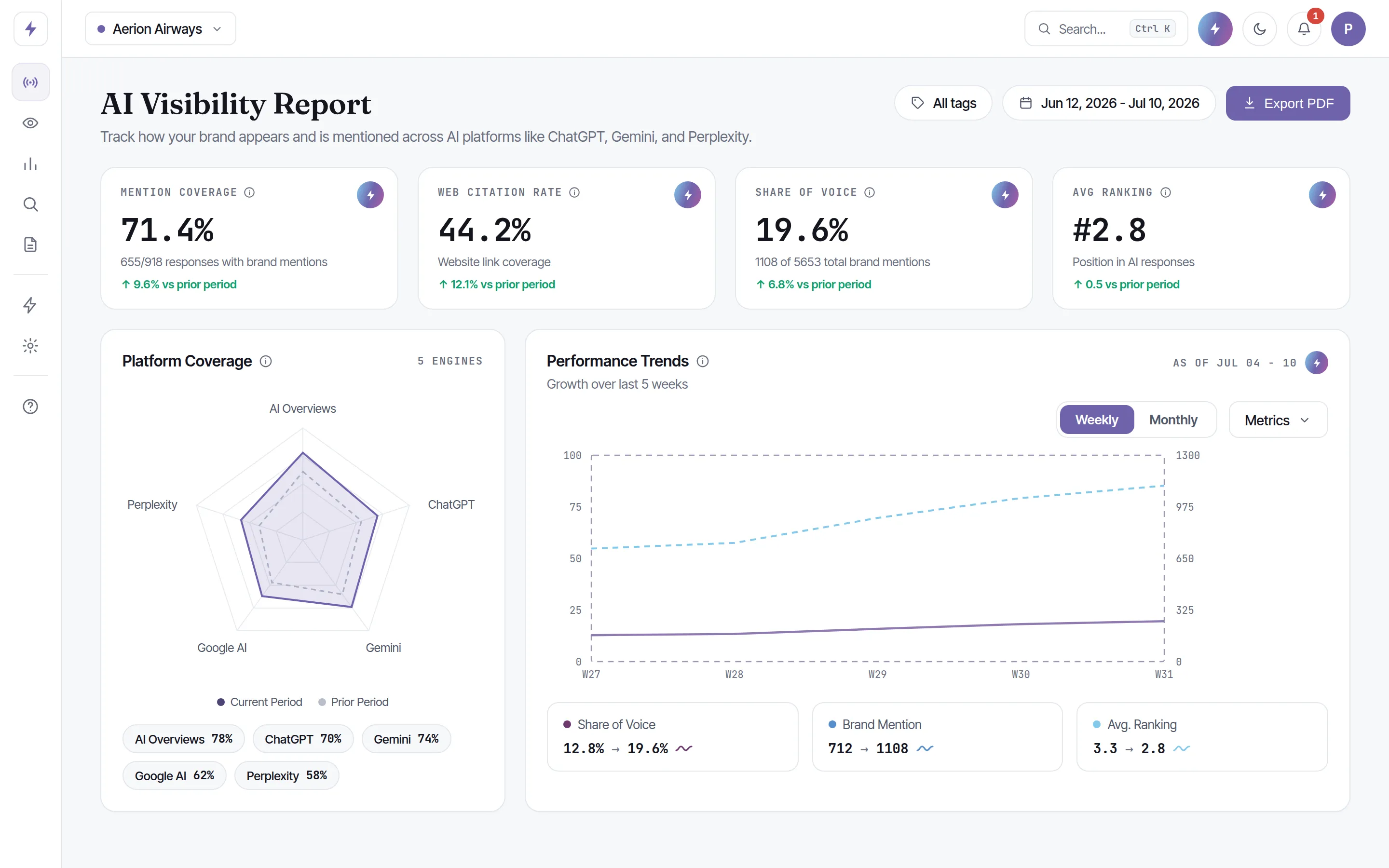Click the Avg Ranking info icon

pyautogui.click(x=1165, y=192)
